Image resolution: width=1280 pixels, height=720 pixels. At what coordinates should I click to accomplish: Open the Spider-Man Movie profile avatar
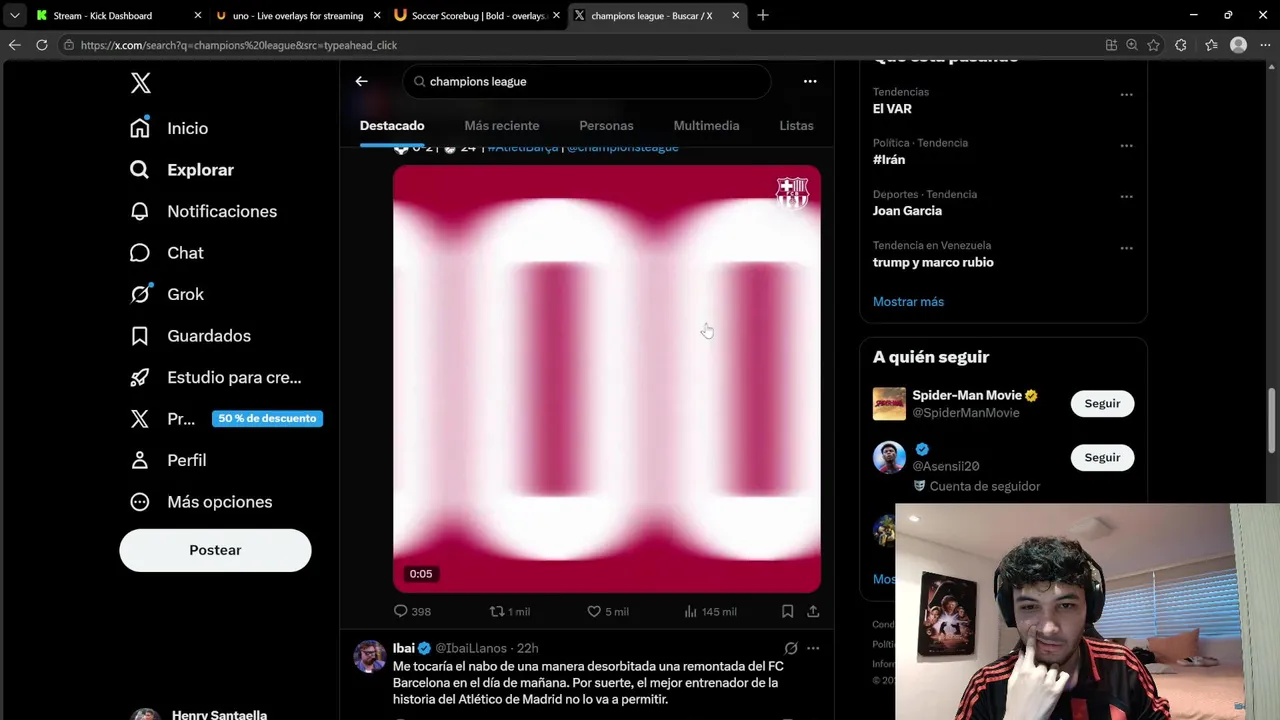(x=889, y=404)
